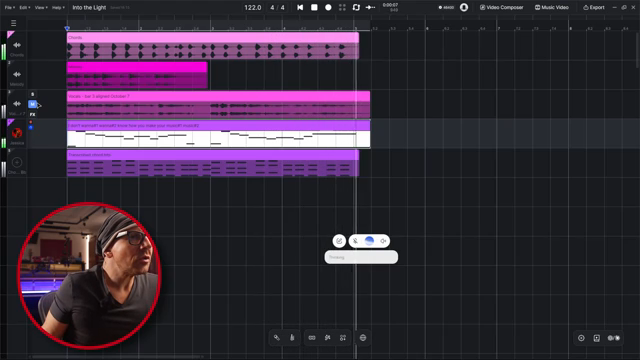The height and width of the screenshot is (360, 640).
Task: Toggle the assistant microphone mute
Action: pos(356,241)
